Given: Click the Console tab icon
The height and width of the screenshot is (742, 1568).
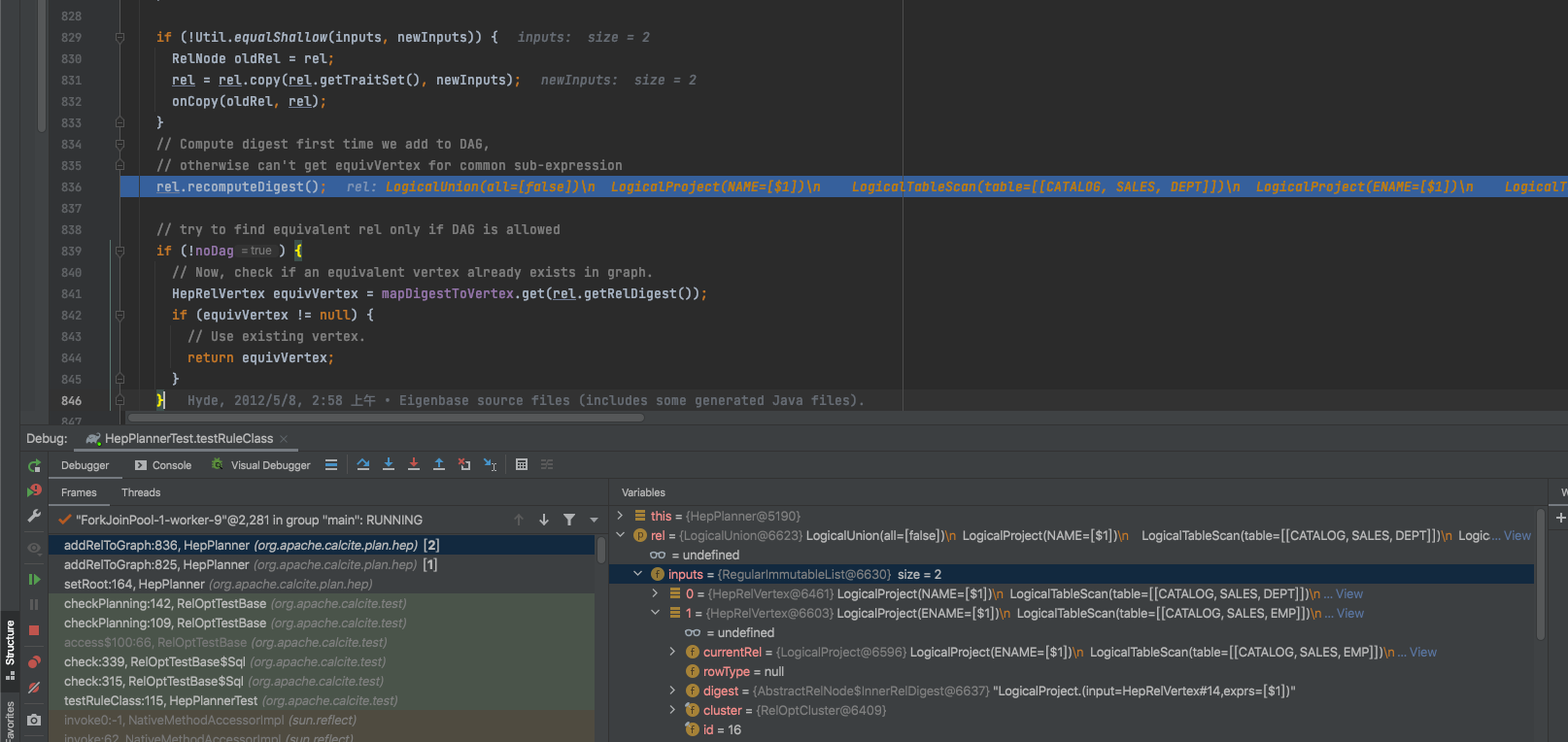Looking at the screenshot, I should [x=141, y=465].
